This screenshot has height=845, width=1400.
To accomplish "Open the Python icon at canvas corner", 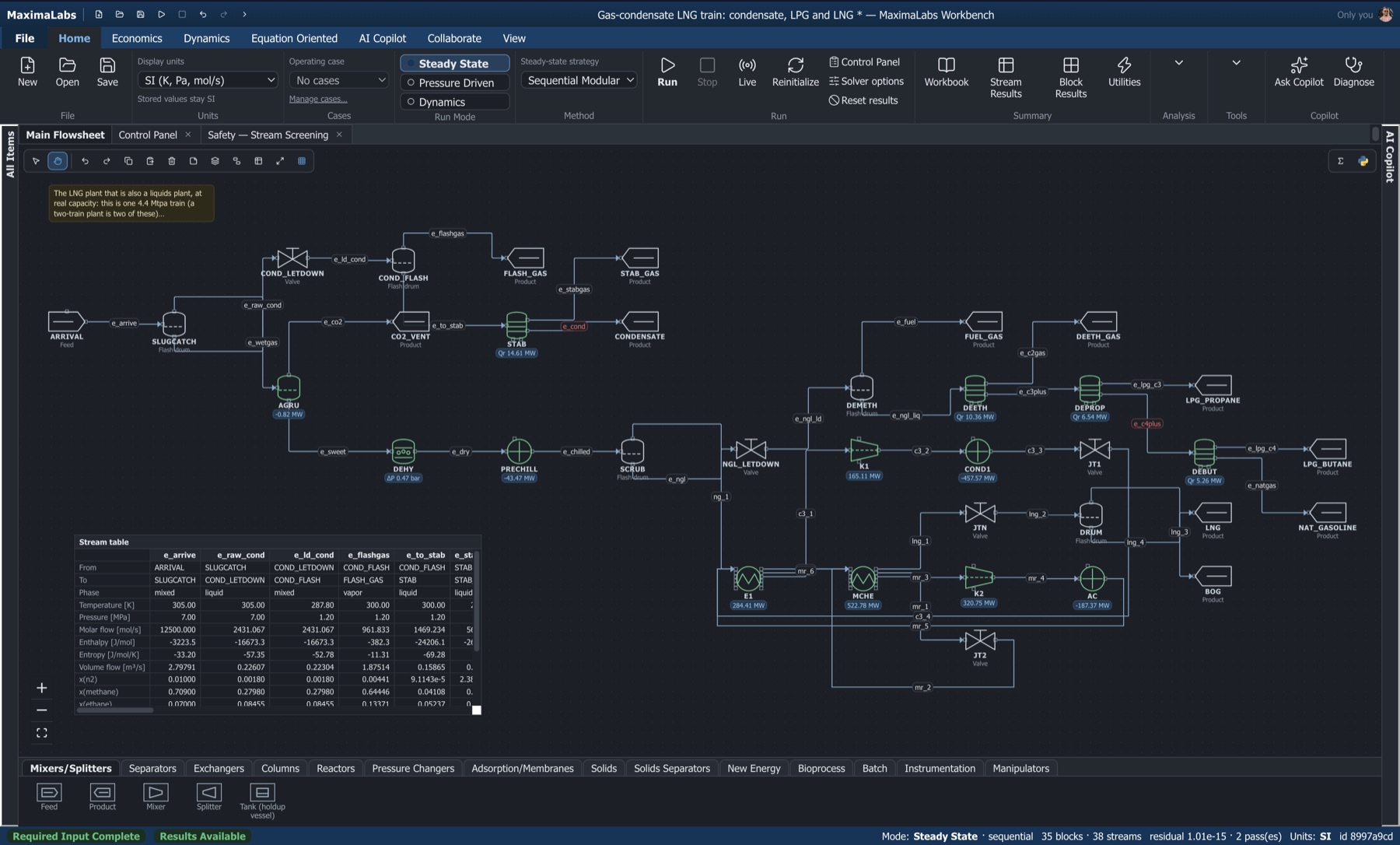I will click(1363, 161).
